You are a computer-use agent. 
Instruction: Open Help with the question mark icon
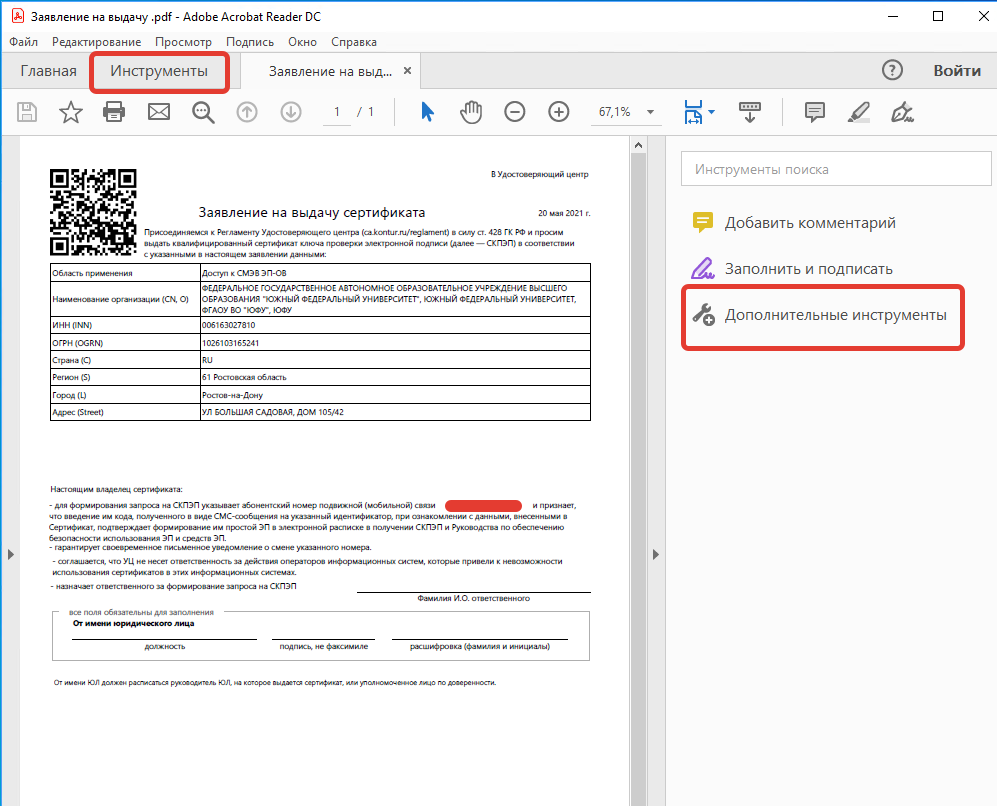point(892,70)
